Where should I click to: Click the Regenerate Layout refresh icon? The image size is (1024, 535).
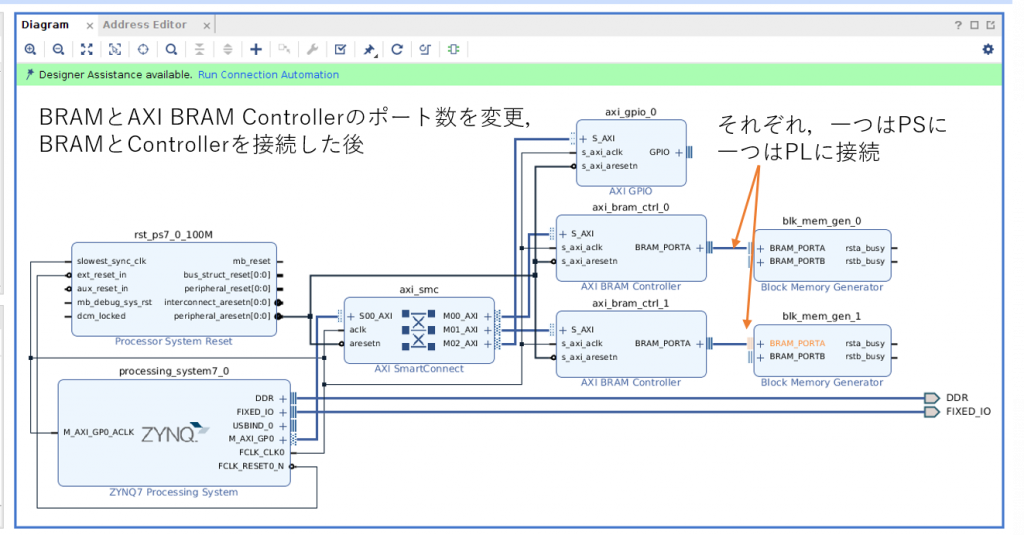tap(397, 49)
